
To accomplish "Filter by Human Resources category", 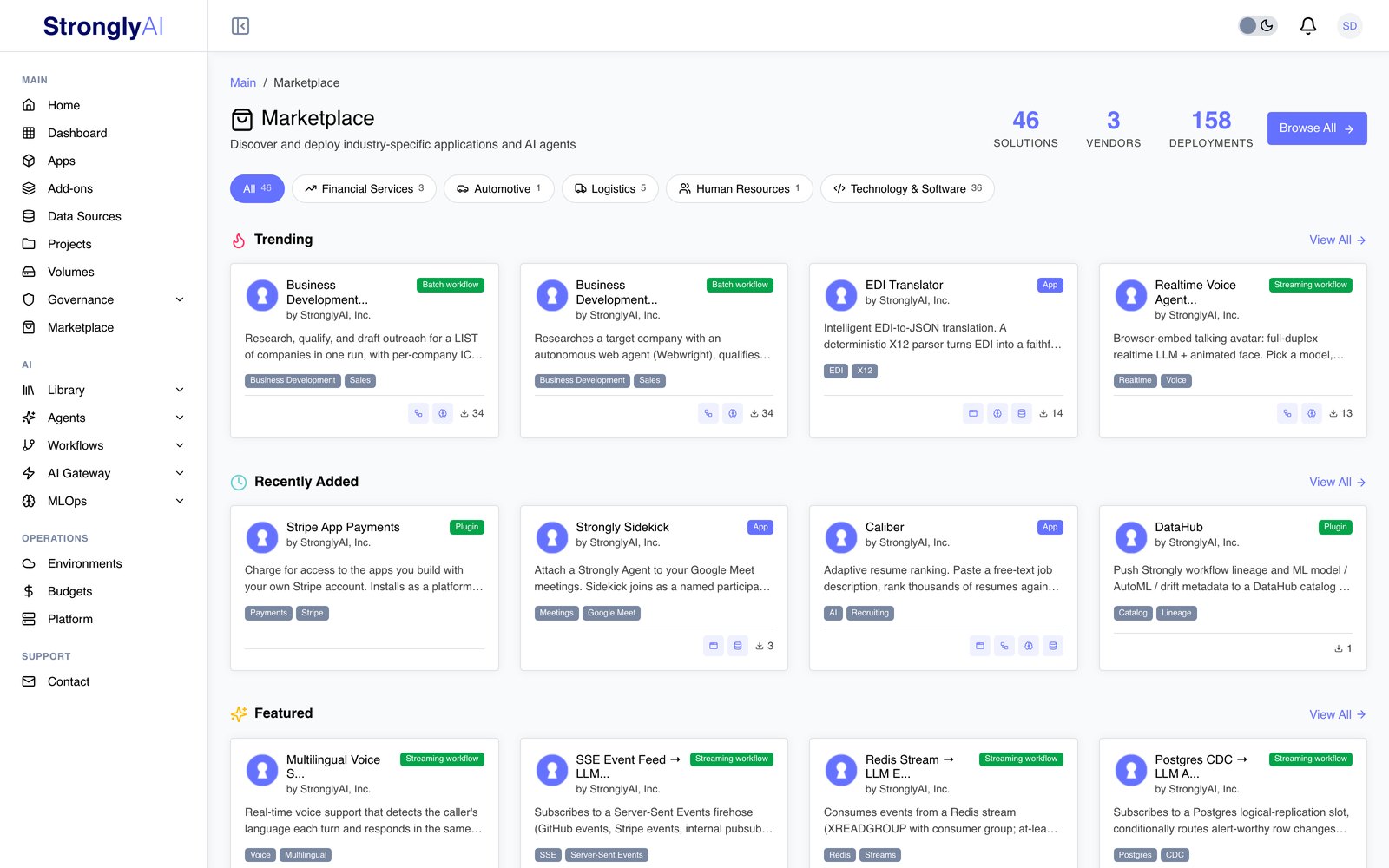I will coord(740,188).
